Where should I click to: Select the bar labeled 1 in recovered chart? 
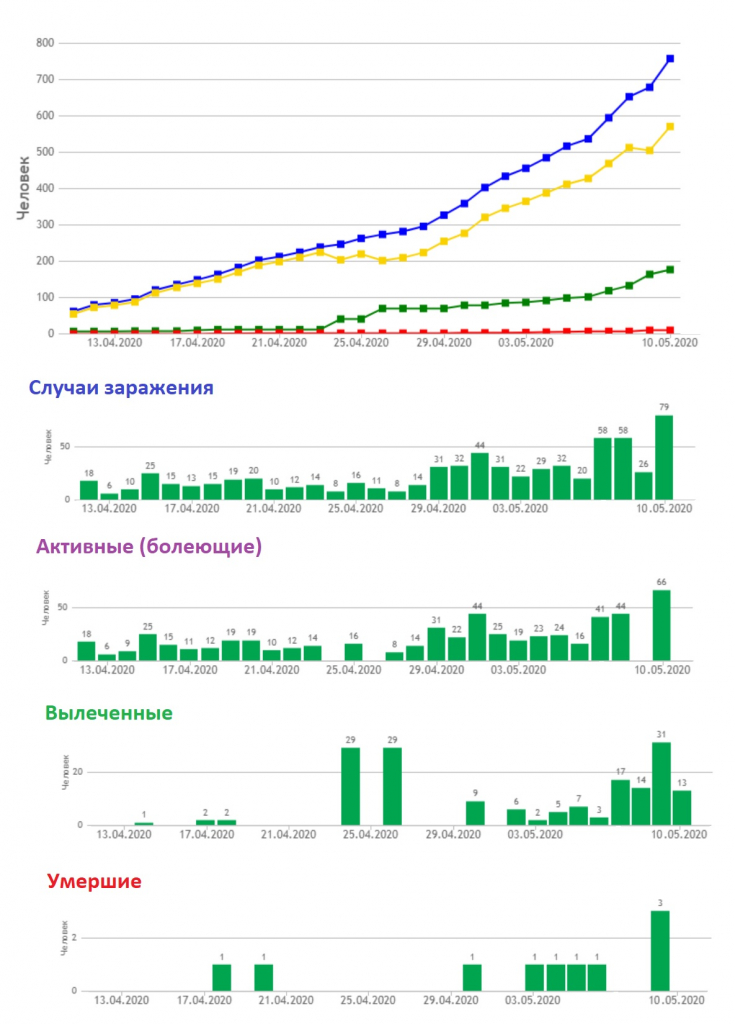click(144, 824)
